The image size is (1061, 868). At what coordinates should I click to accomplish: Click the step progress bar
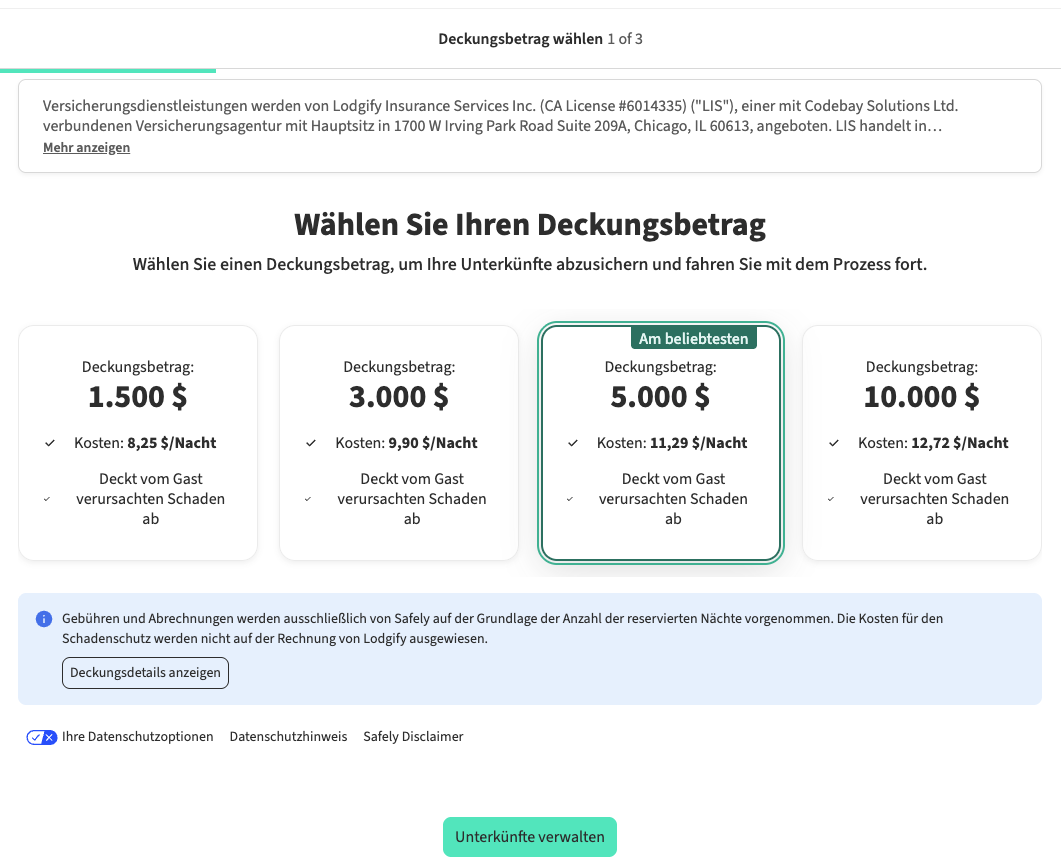pos(108,71)
